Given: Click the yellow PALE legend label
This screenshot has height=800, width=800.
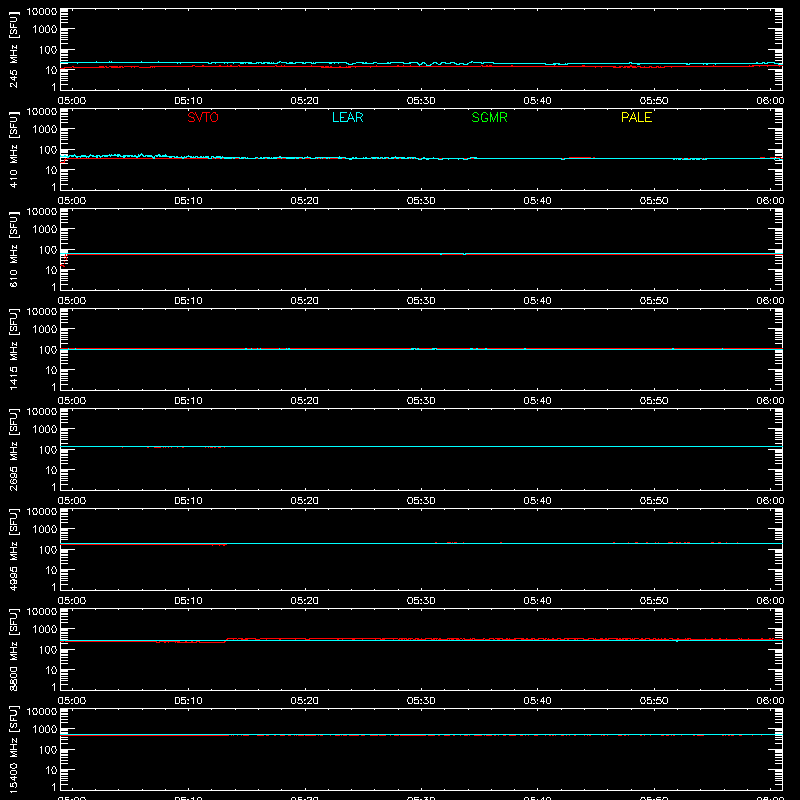Looking at the screenshot, I should [636, 117].
